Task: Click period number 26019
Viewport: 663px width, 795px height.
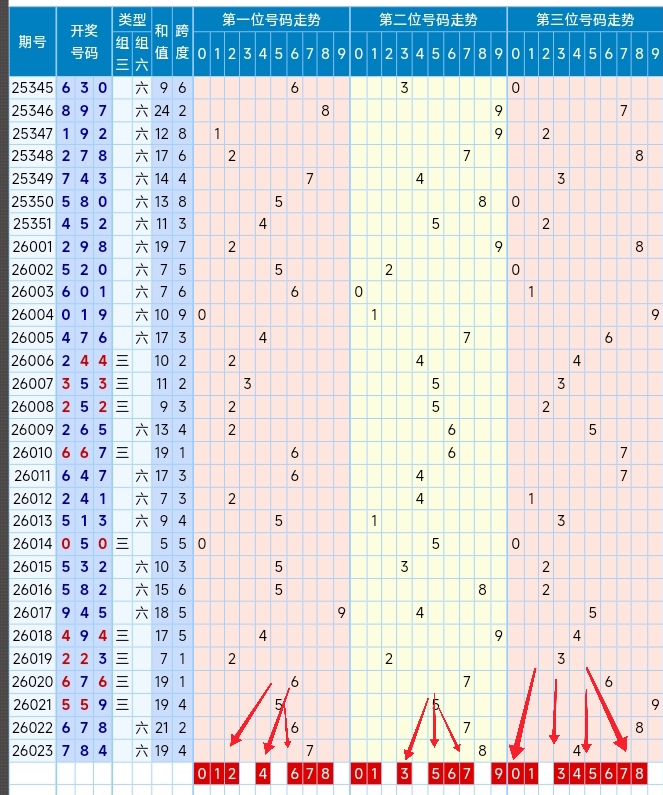Action: click(x=32, y=659)
